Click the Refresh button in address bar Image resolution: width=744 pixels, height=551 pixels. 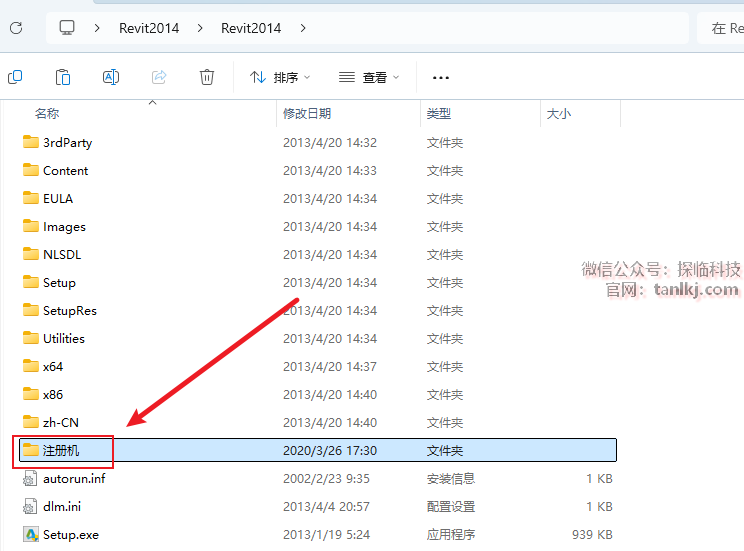point(16,28)
